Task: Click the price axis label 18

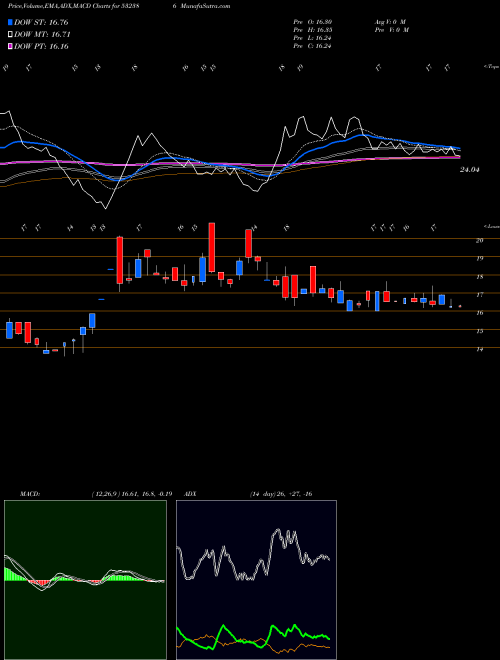Action: (479, 277)
